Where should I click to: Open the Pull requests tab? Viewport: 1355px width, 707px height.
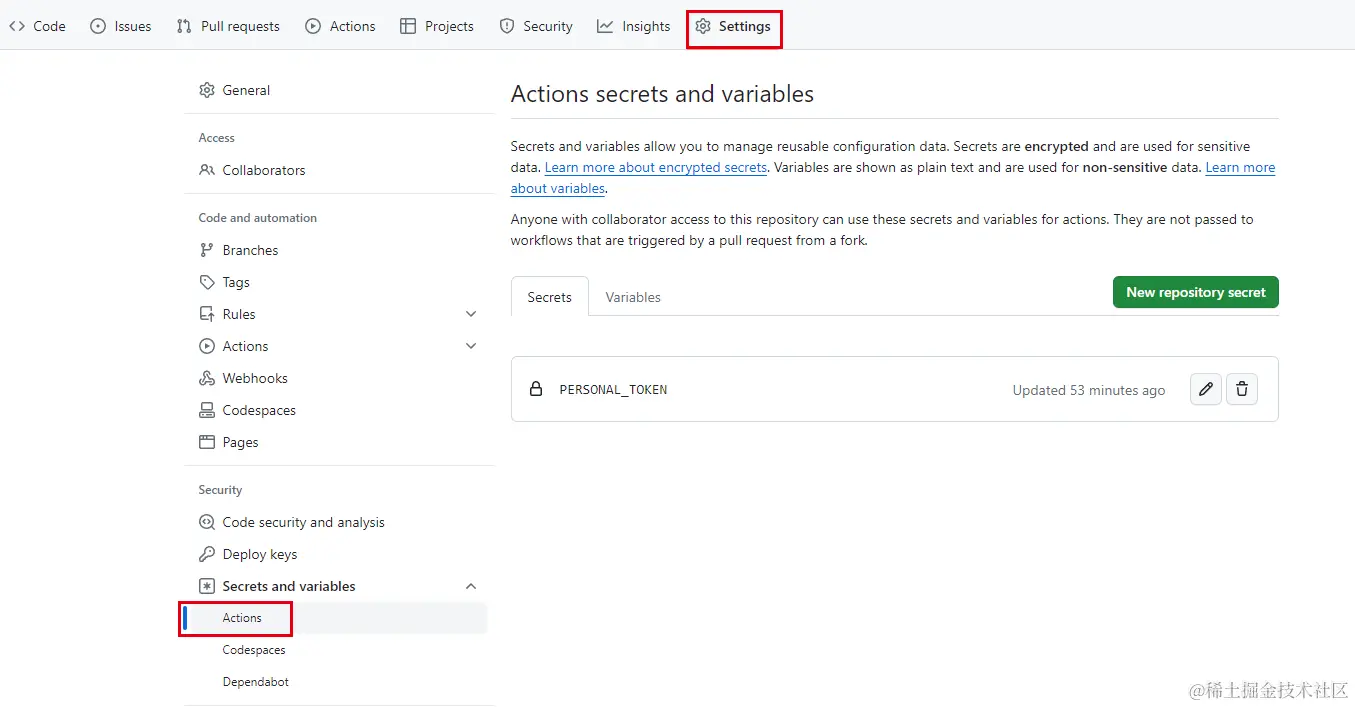click(x=228, y=26)
